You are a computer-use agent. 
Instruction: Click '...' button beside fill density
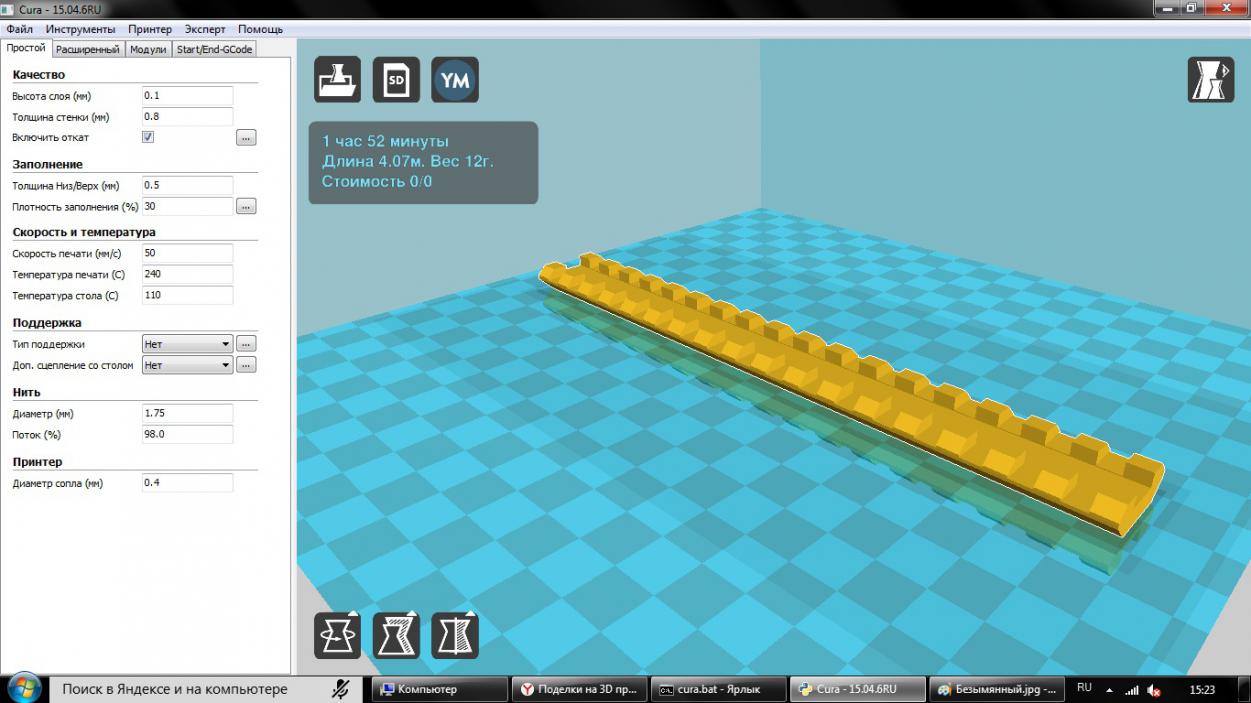coord(246,207)
